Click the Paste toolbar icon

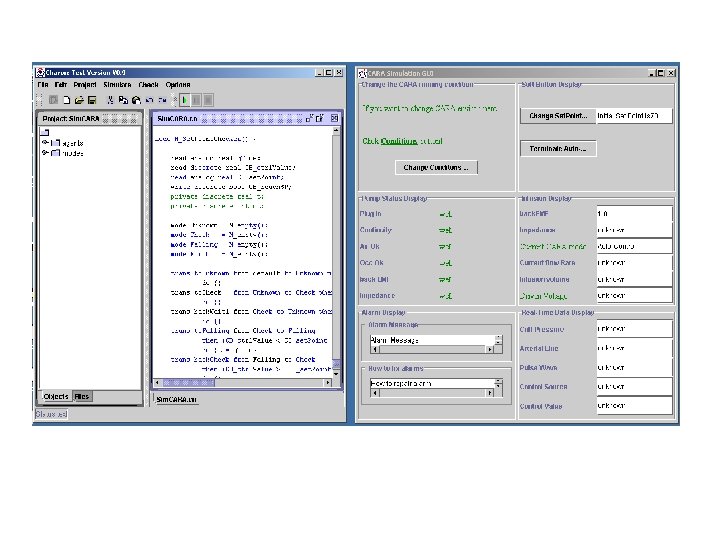click(136, 100)
